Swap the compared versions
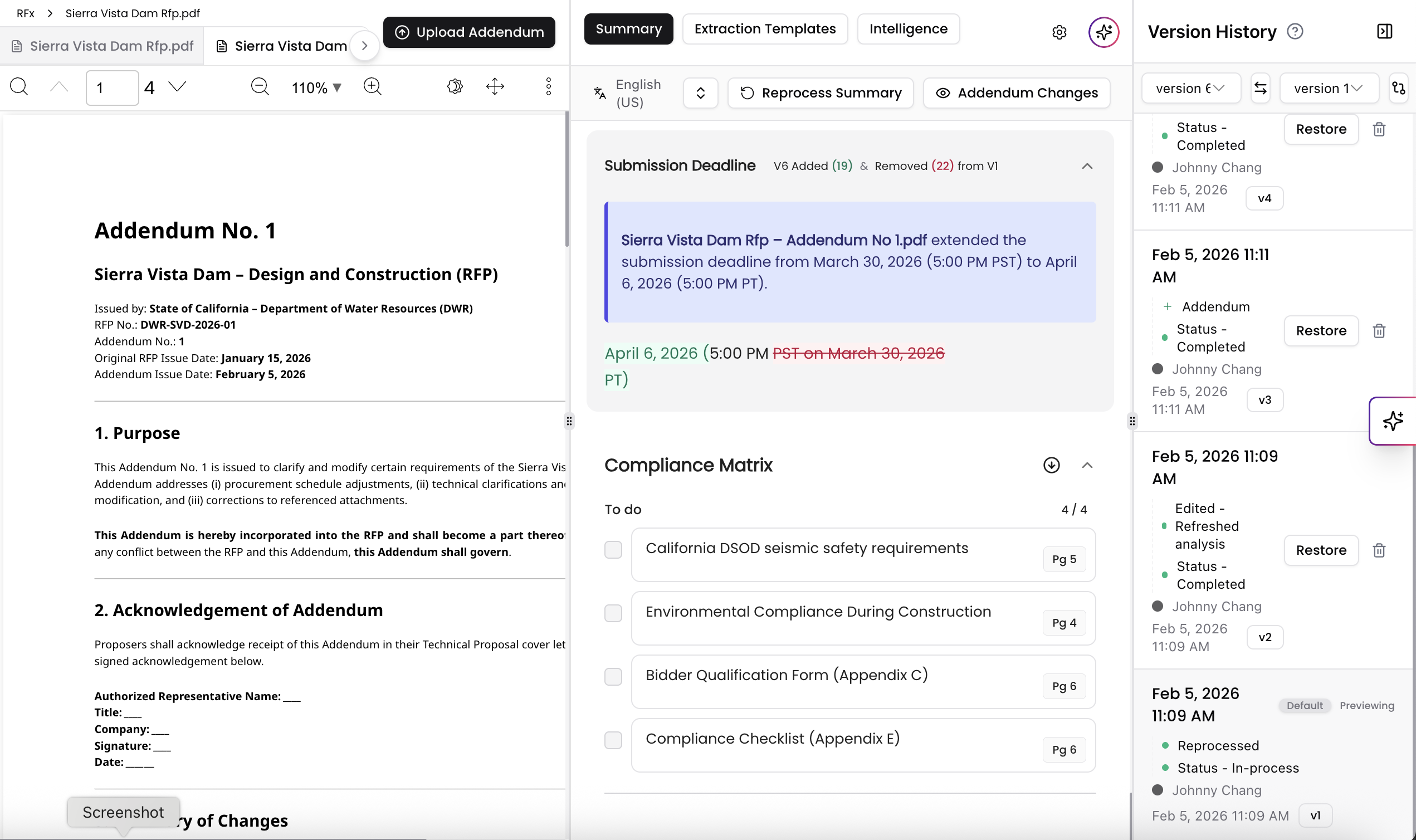The image size is (1416, 840). (x=1261, y=89)
